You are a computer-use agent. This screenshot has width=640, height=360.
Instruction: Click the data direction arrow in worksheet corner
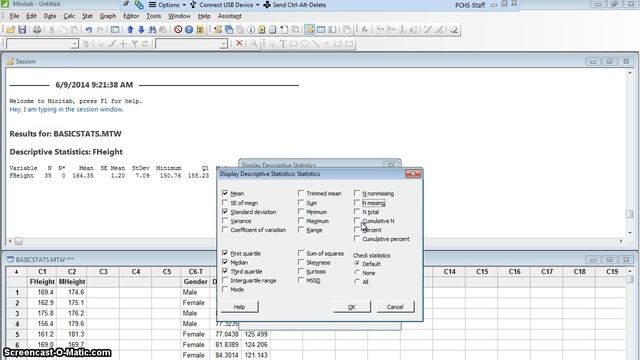pyautogui.click(x=16, y=271)
